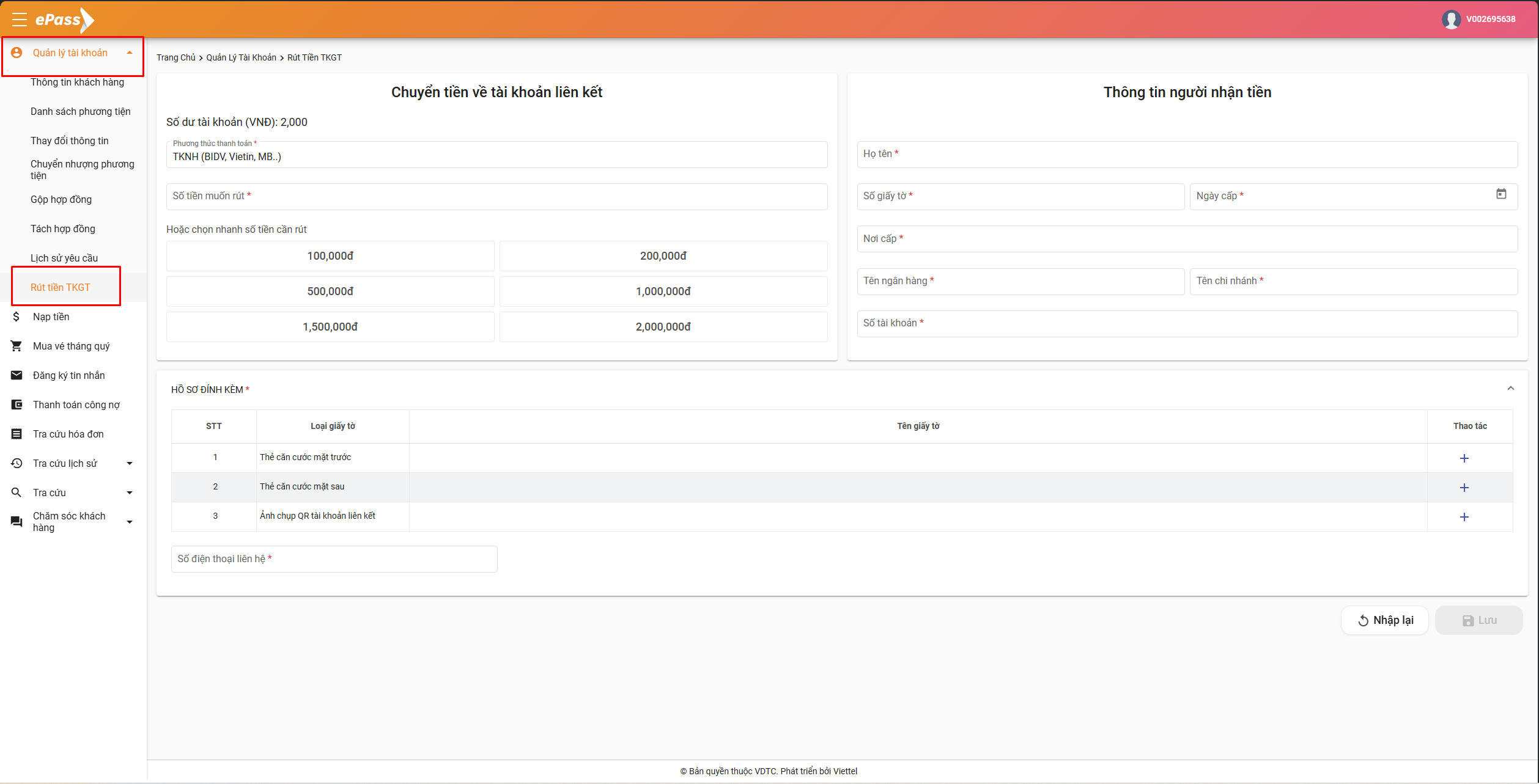The image size is (1539, 784).
Task: Open the Phương thức thanh toán dropdown
Action: (496, 156)
